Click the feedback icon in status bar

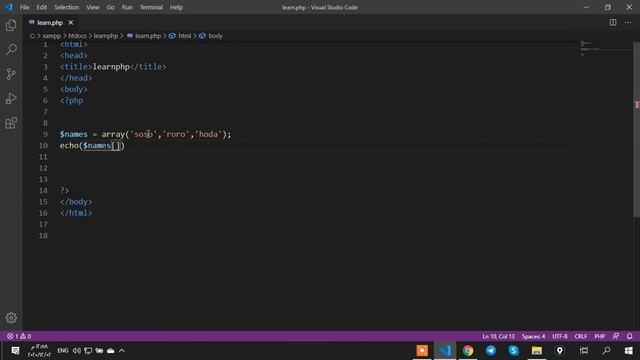click(616, 336)
